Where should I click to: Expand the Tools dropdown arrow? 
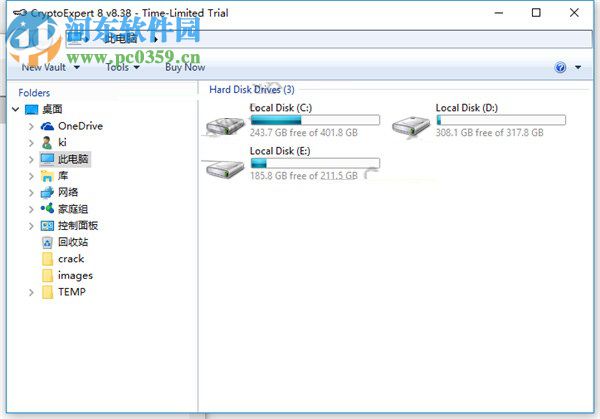[x=136, y=68]
